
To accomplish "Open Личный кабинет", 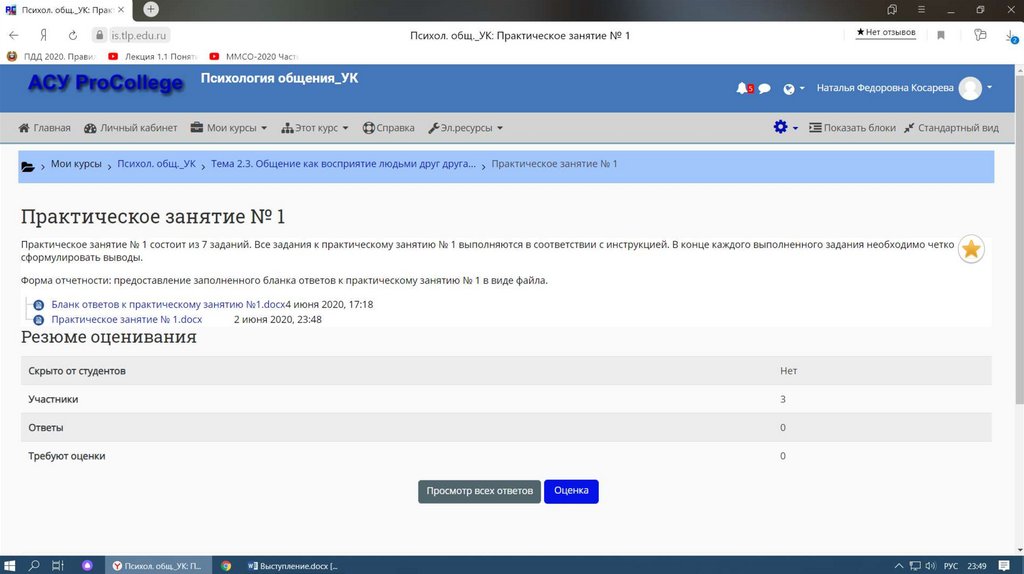I will [x=131, y=128].
